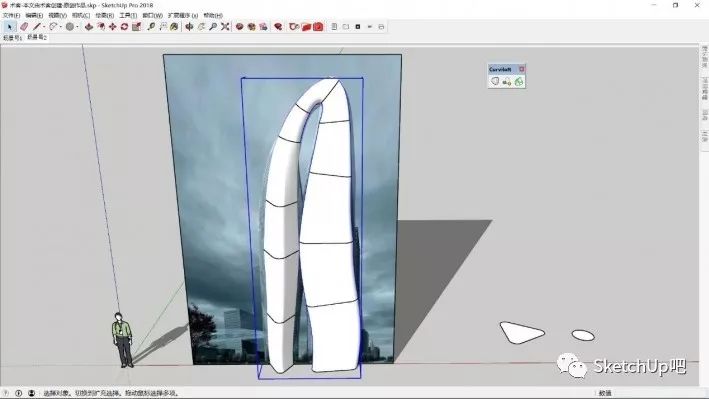The image size is (709, 399).
Task: Activate the Rotate tool
Action: click(124, 27)
